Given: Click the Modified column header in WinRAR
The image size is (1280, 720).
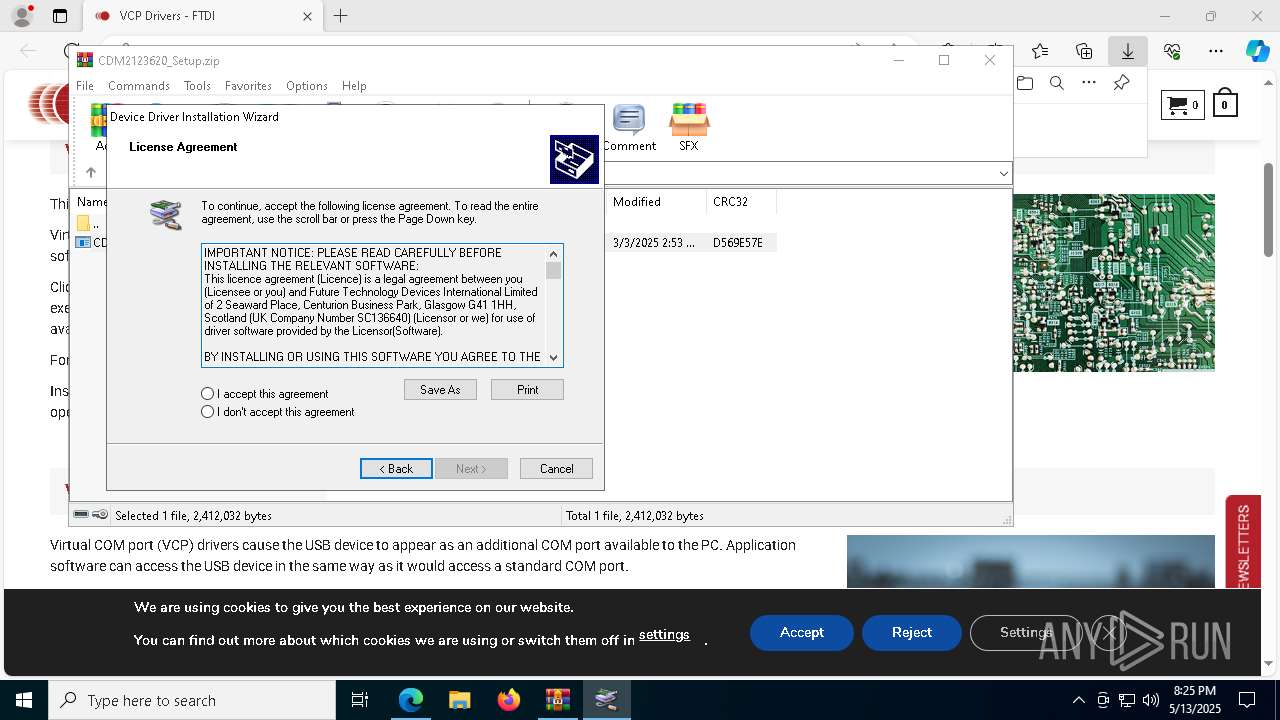Looking at the screenshot, I should pyautogui.click(x=655, y=202).
